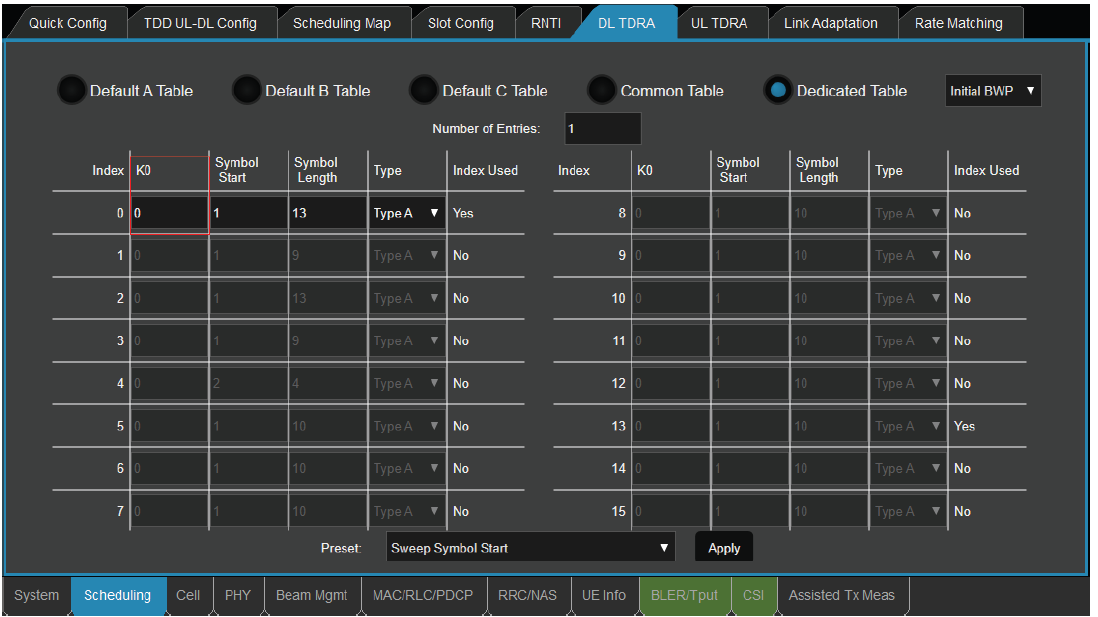This screenshot has height=617, width=1098.
Task: Open the green CSI tab
Action: coord(753,595)
